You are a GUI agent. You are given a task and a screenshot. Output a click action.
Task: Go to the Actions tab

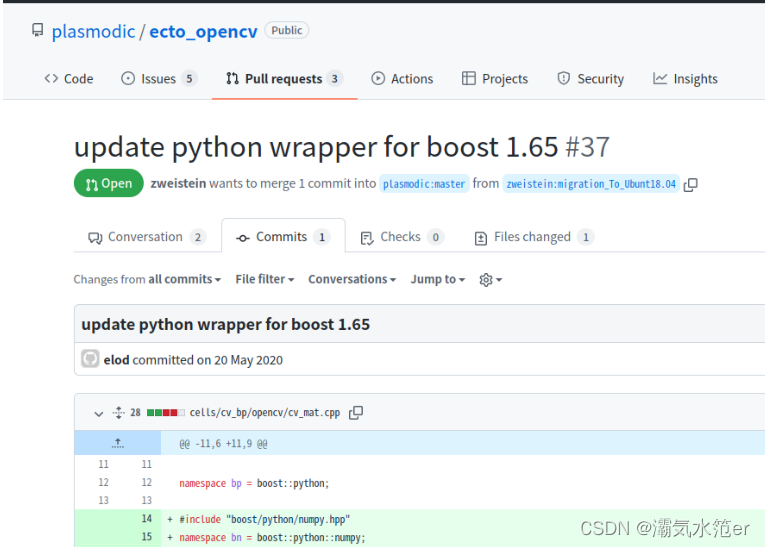(402, 79)
